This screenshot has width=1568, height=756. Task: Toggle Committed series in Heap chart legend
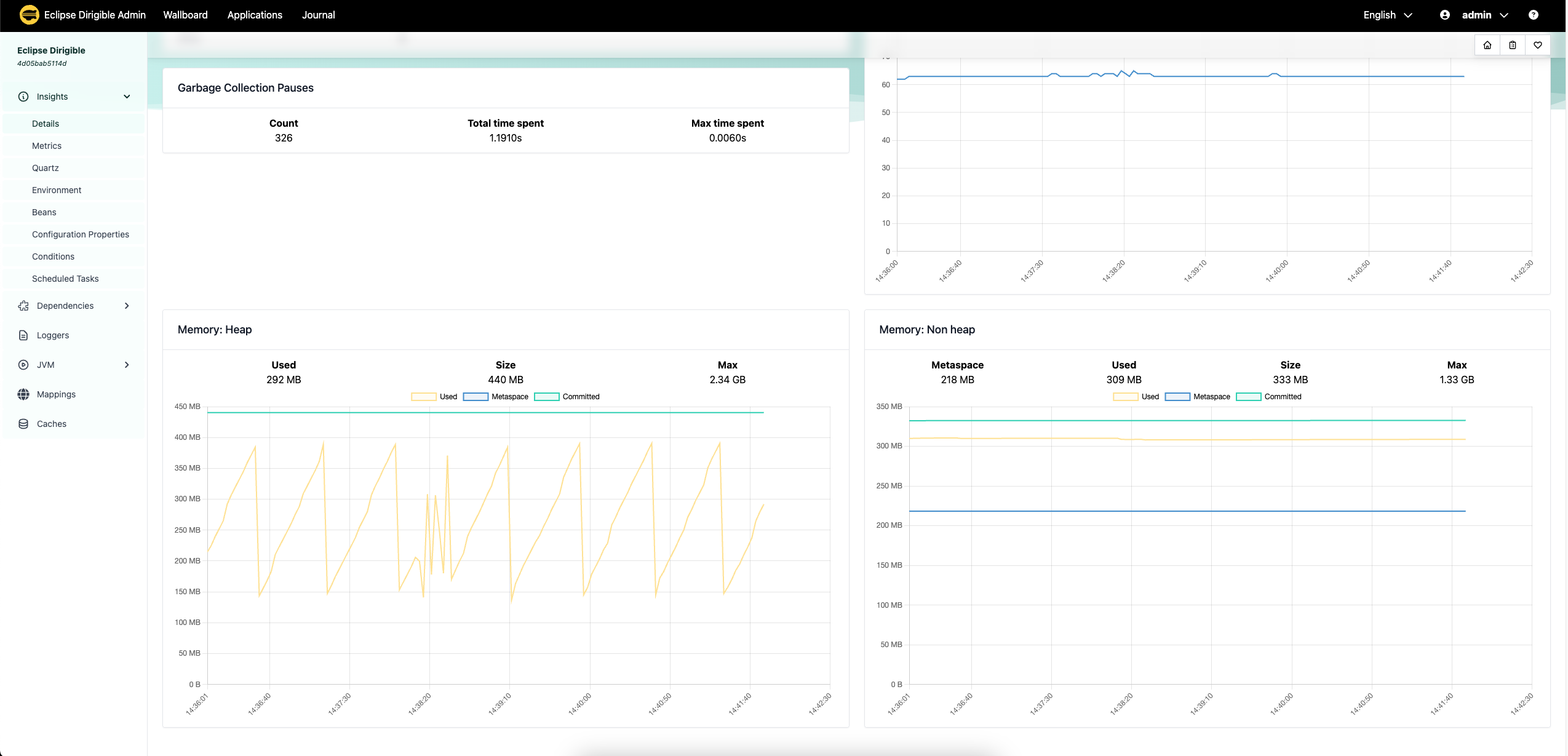(567, 397)
